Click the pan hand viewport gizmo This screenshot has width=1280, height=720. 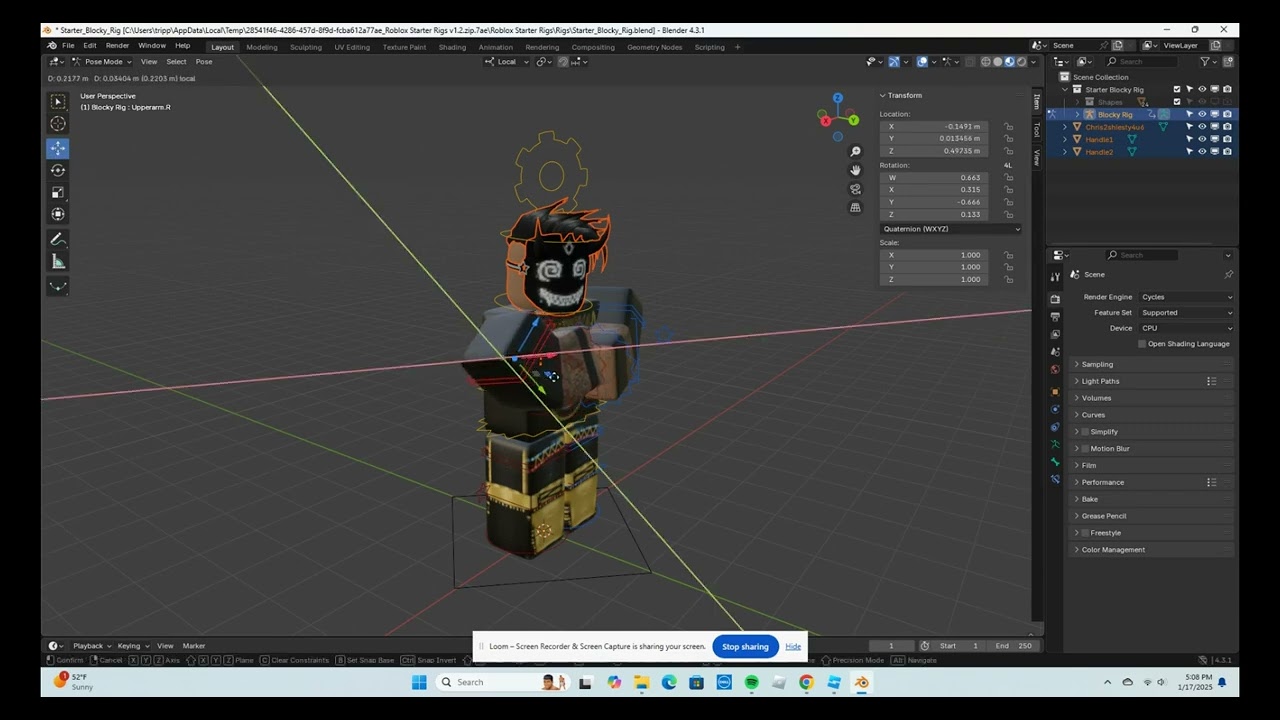[x=855, y=170]
